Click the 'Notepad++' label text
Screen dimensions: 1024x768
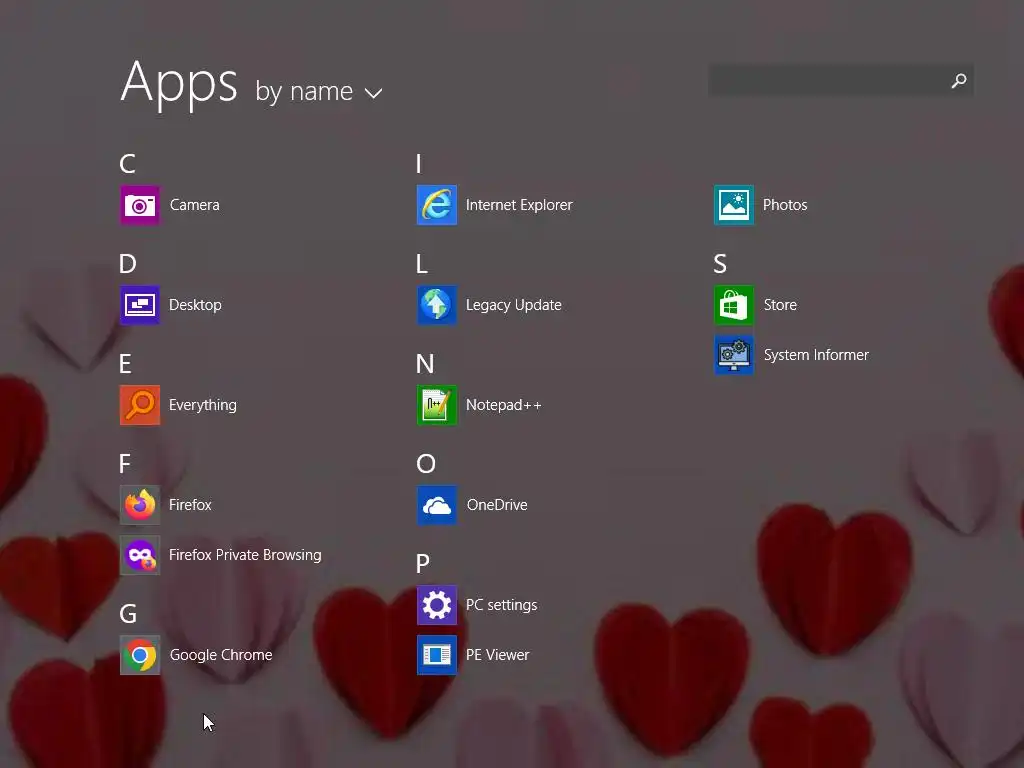[504, 405]
